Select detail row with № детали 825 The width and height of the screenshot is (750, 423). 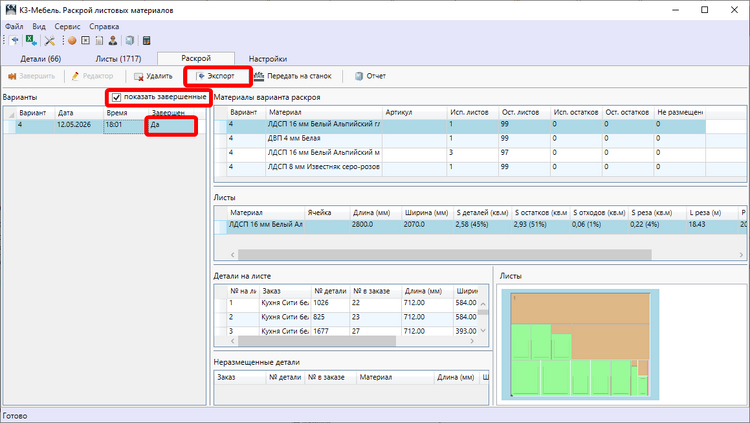pyautogui.click(x=346, y=317)
